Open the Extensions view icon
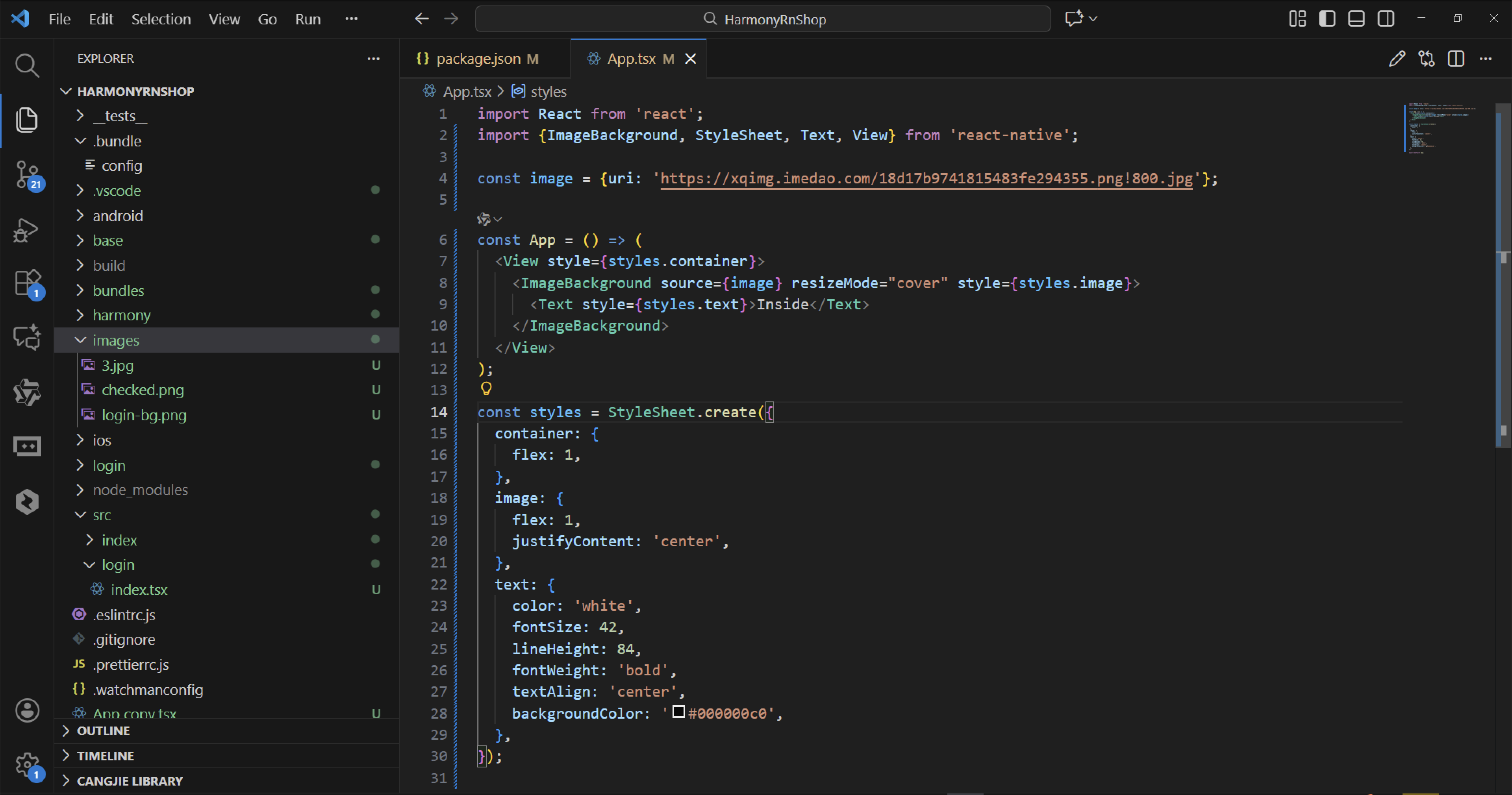 point(27,283)
